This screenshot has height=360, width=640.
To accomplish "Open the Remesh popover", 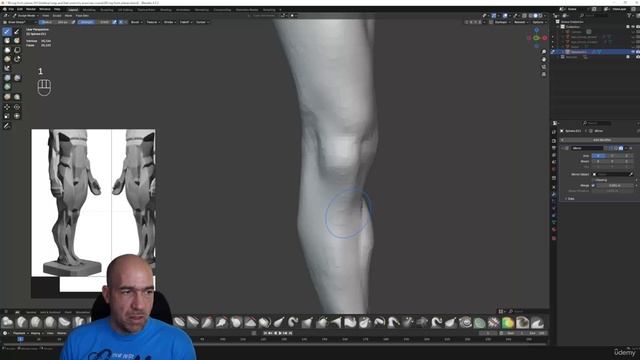I will pos(520,22).
